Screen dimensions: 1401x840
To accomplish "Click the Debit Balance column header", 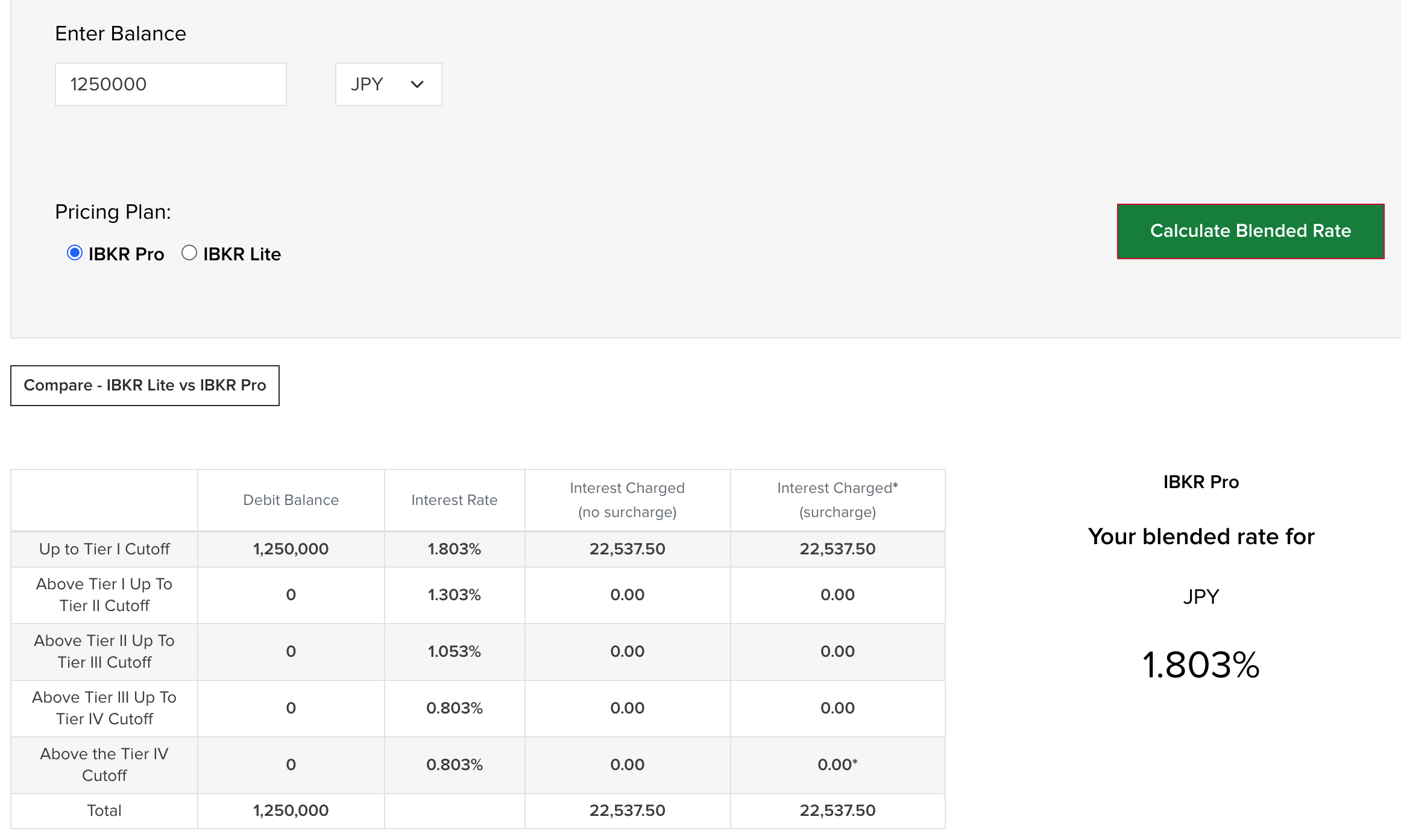I will click(291, 500).
